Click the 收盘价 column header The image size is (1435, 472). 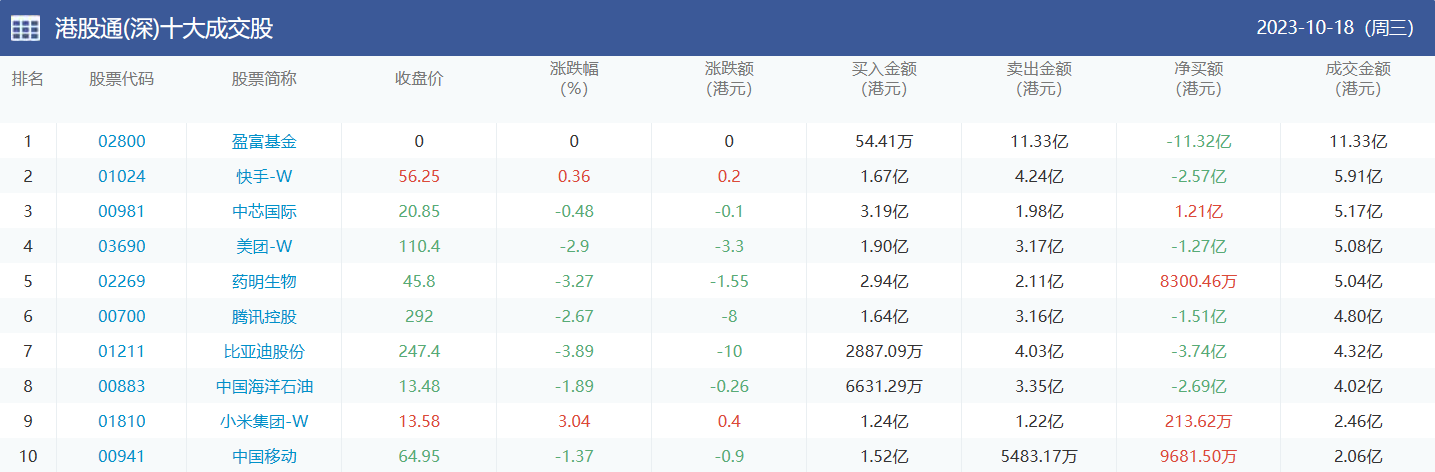point(419,79)
